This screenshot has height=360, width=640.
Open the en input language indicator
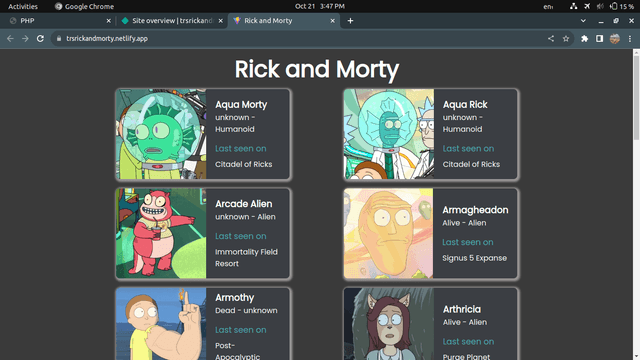click(x=548, y=7)
